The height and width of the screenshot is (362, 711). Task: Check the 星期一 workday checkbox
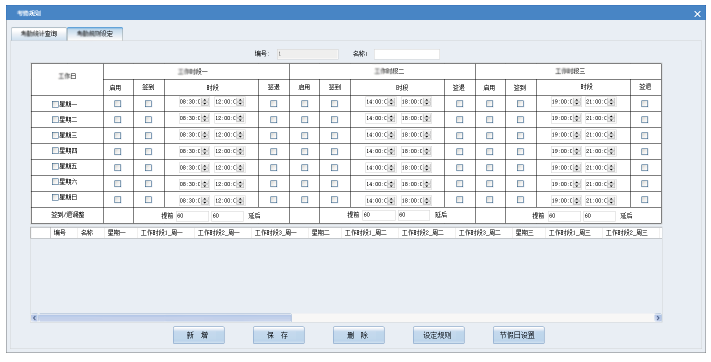55,104
